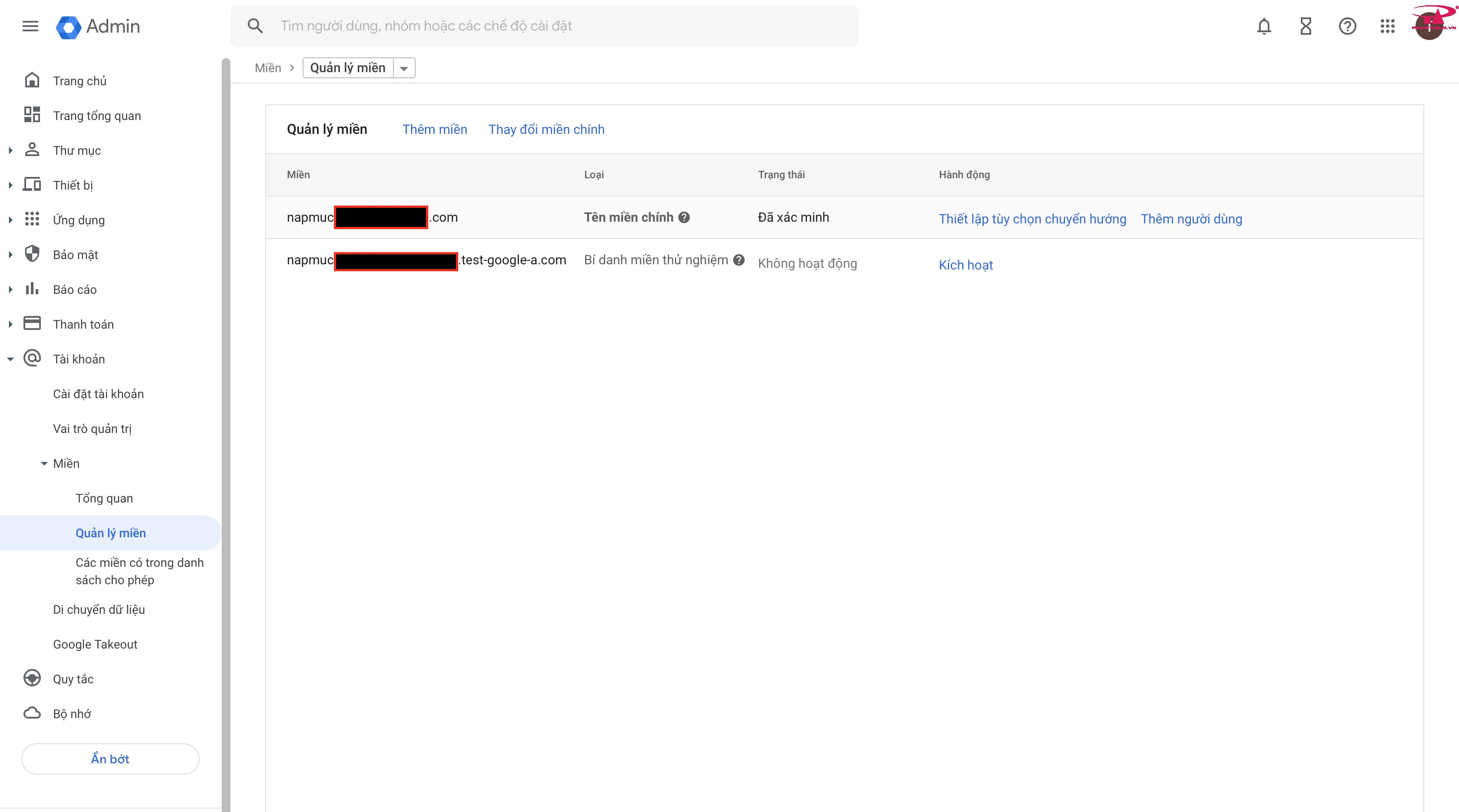Viewport: 1459px width, 812px height.
Task: Expand the Thanh toán section arrow
Action: [x=10, y=324]
